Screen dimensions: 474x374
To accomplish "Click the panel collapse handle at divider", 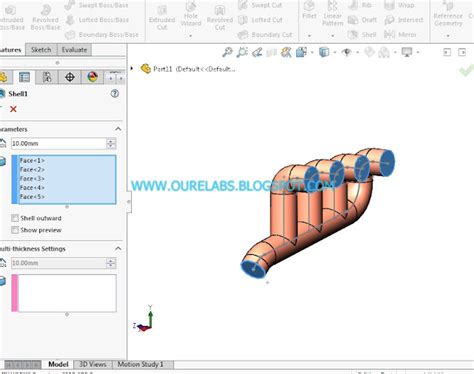I will tap(129, 202).
